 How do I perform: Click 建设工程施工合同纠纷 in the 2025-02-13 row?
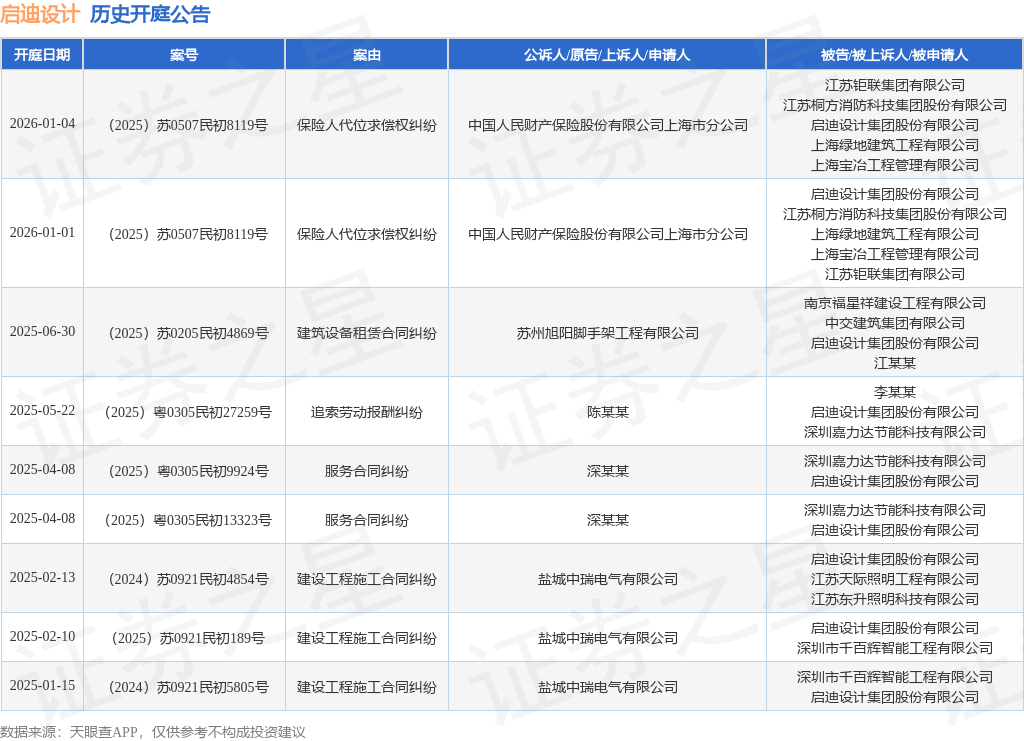[x=366, y=579]
